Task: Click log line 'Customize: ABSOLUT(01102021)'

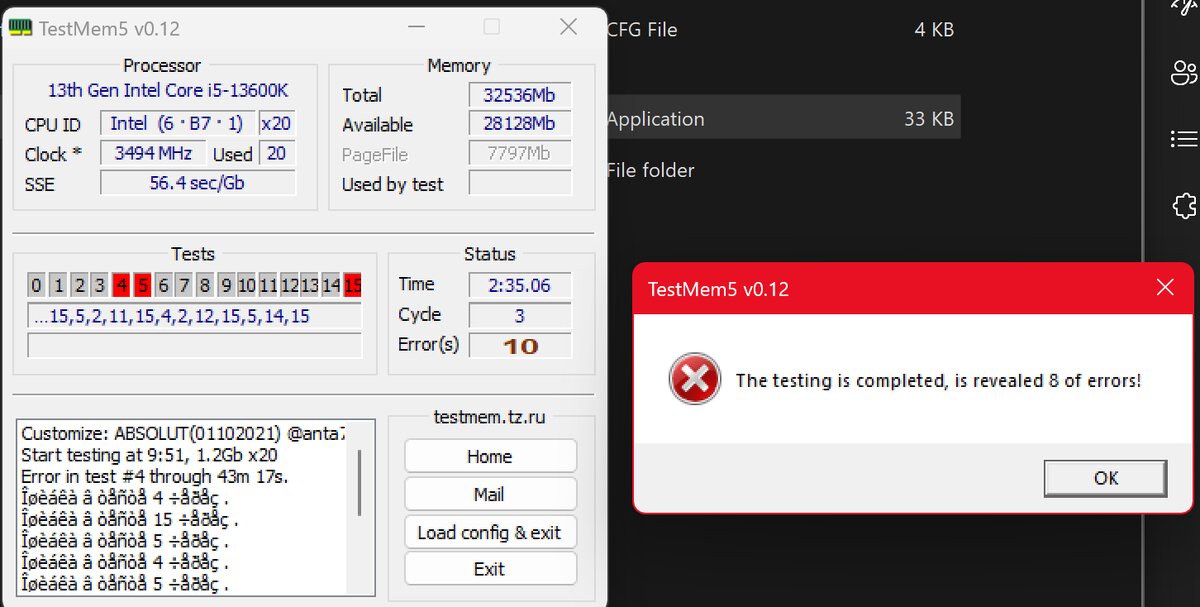Action: (184, 434)
